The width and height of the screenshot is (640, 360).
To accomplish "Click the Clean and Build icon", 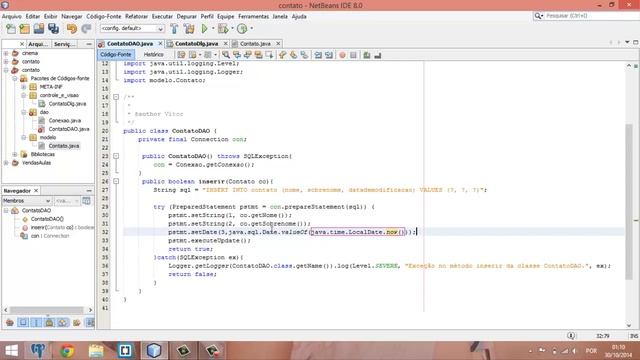I will click(189, 29).
